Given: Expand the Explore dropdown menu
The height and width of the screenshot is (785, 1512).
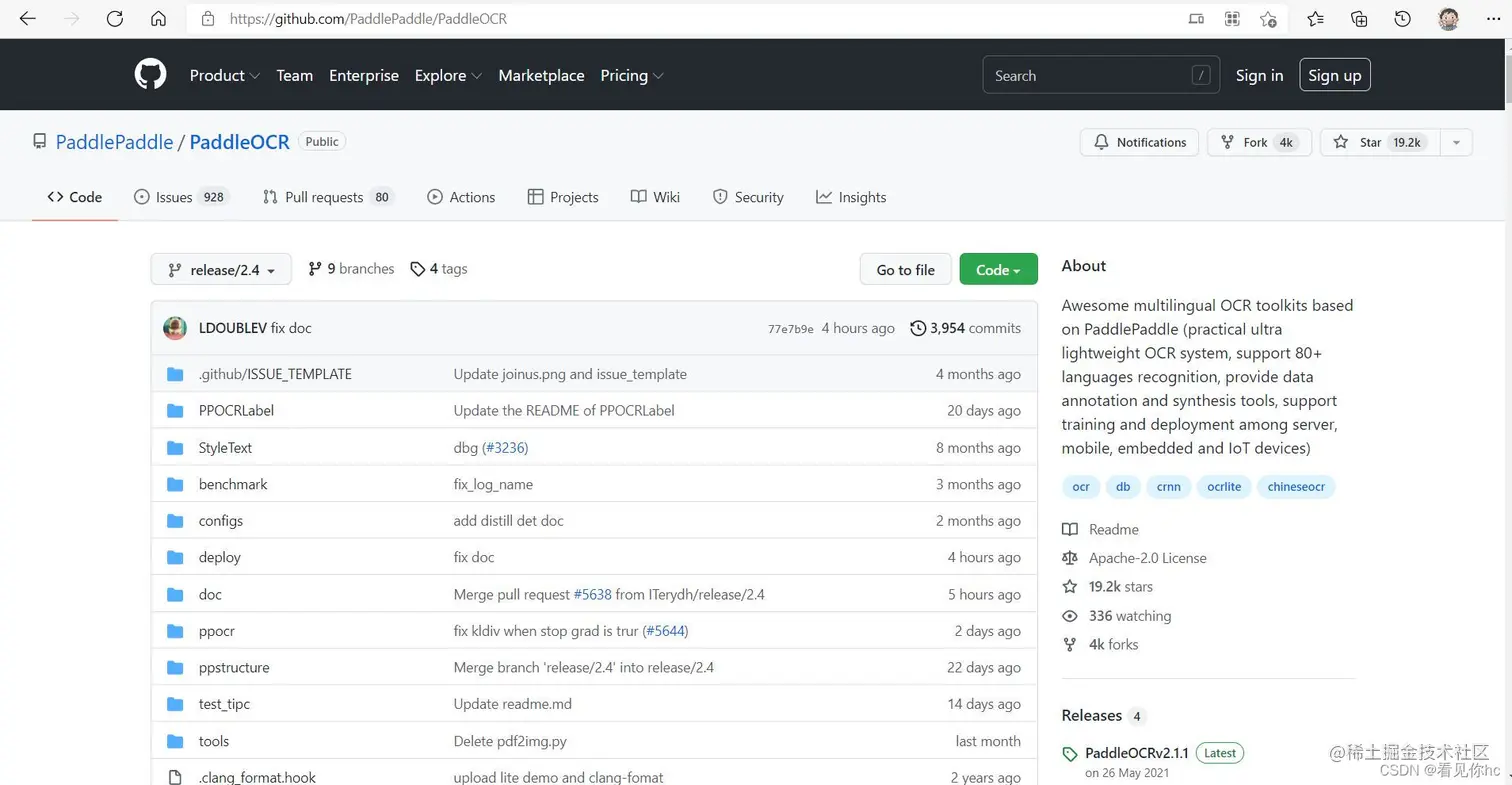Looking at the screenshot, I should pyautogui.click(x=448, y=75).
